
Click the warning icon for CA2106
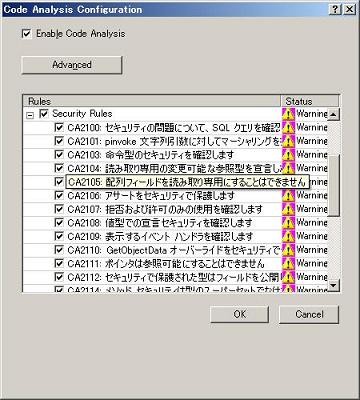pos(288,196)
